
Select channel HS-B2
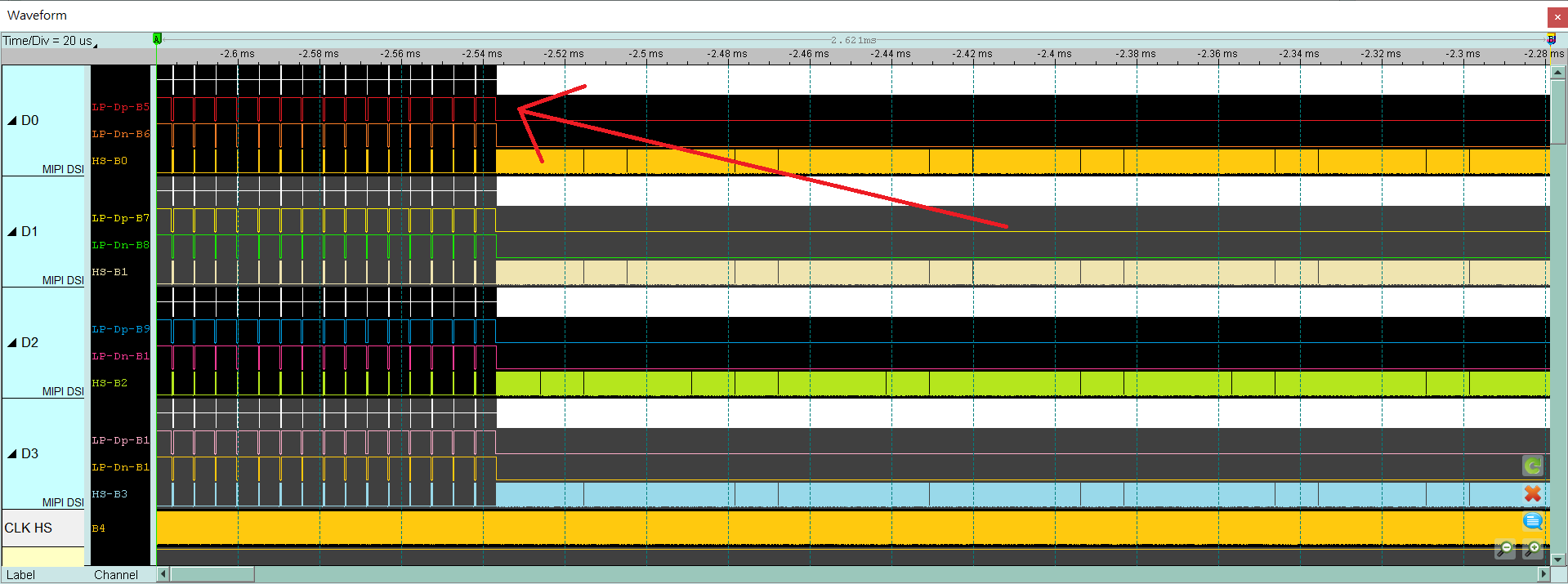(109, 383)
